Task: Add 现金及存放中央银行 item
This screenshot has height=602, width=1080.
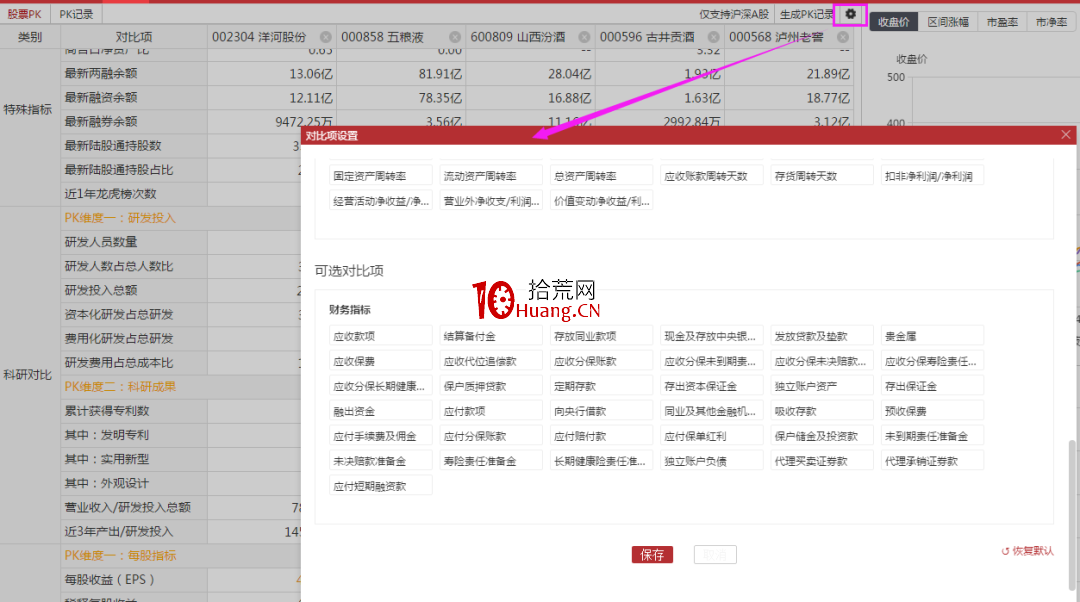Action: coord(712,336)
